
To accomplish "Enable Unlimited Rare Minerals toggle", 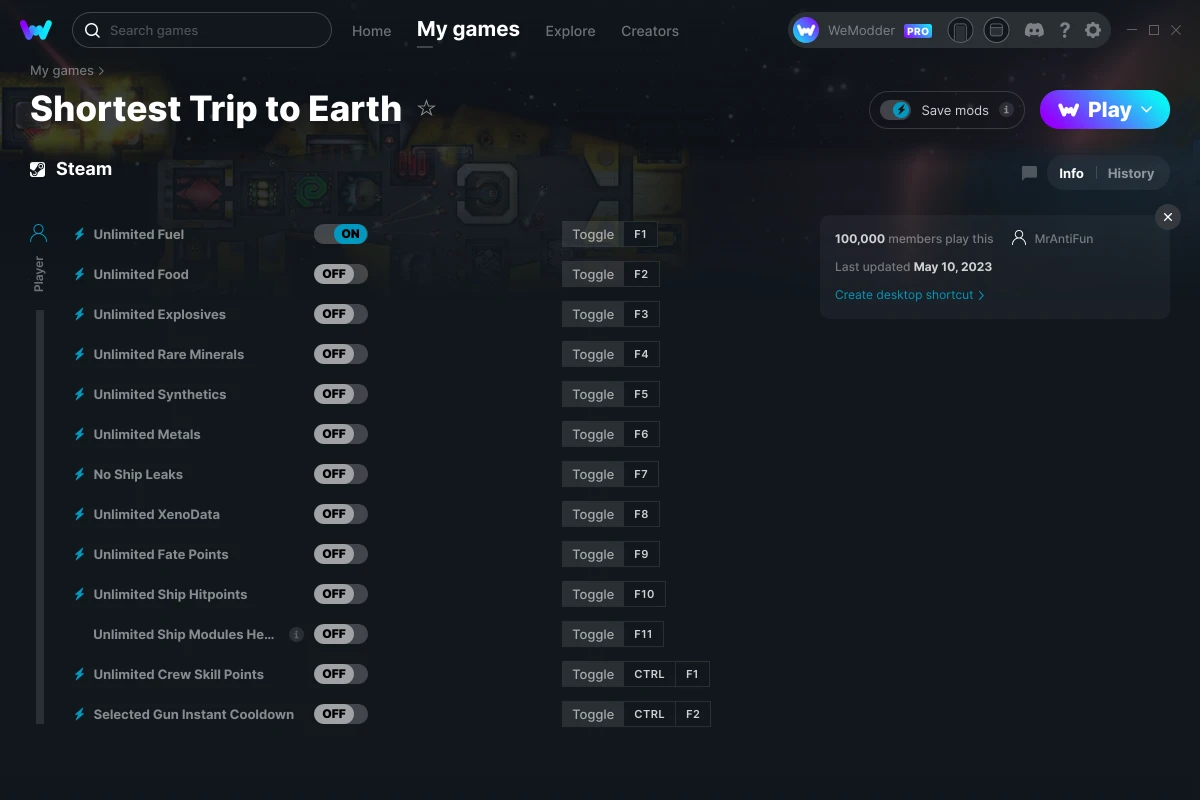I will [341, 354].
